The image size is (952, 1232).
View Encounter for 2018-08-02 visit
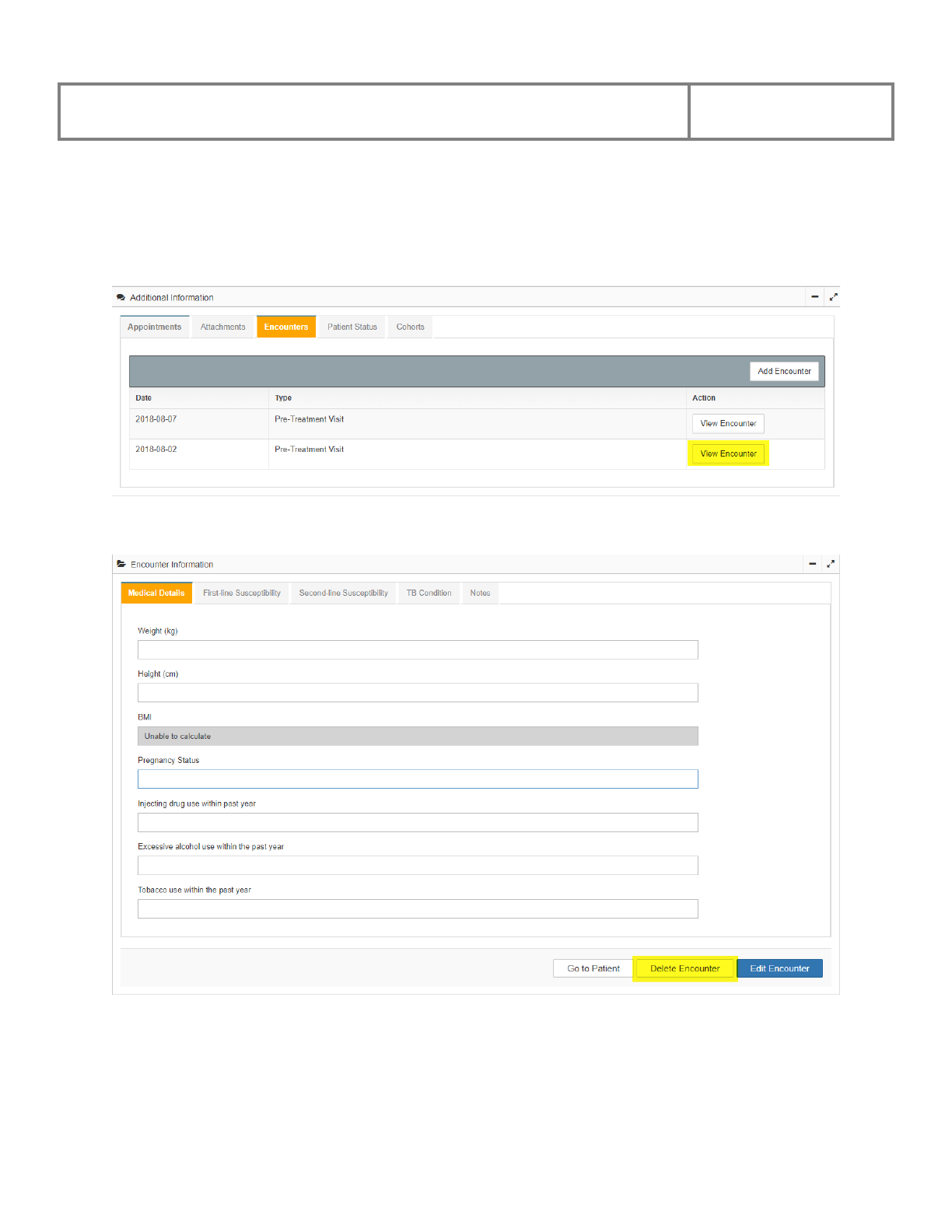point(728,453)
